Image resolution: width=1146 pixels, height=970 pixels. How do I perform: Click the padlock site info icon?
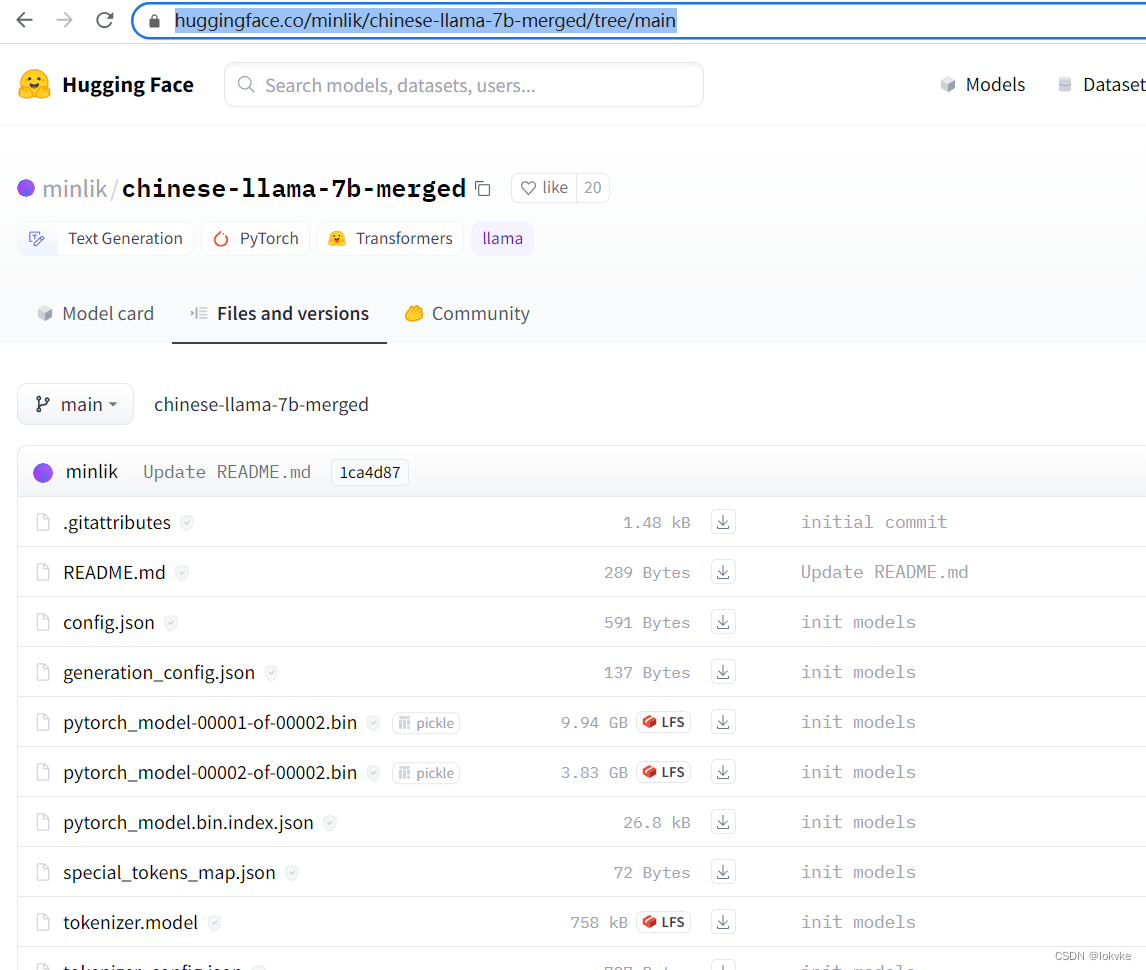pos(154,20)
